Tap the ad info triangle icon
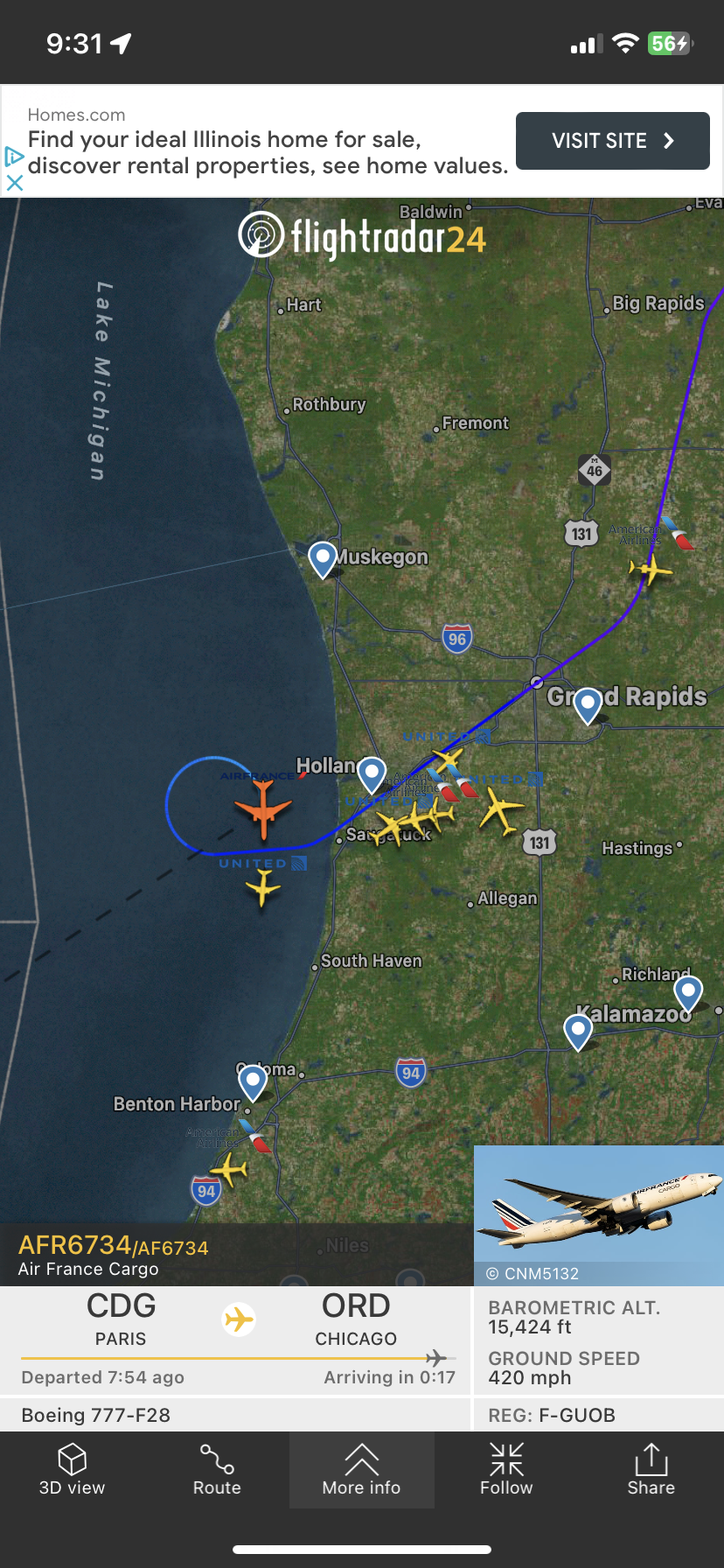This screenshot has height=1568, width=724. point(13,157)
